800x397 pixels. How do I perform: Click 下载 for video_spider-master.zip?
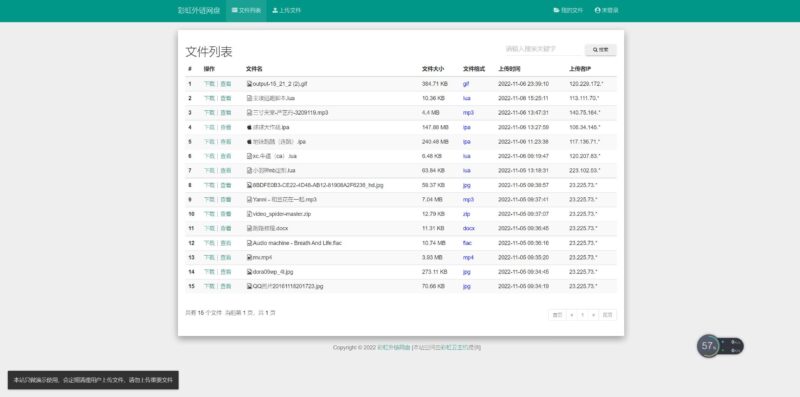pos(209,214)
